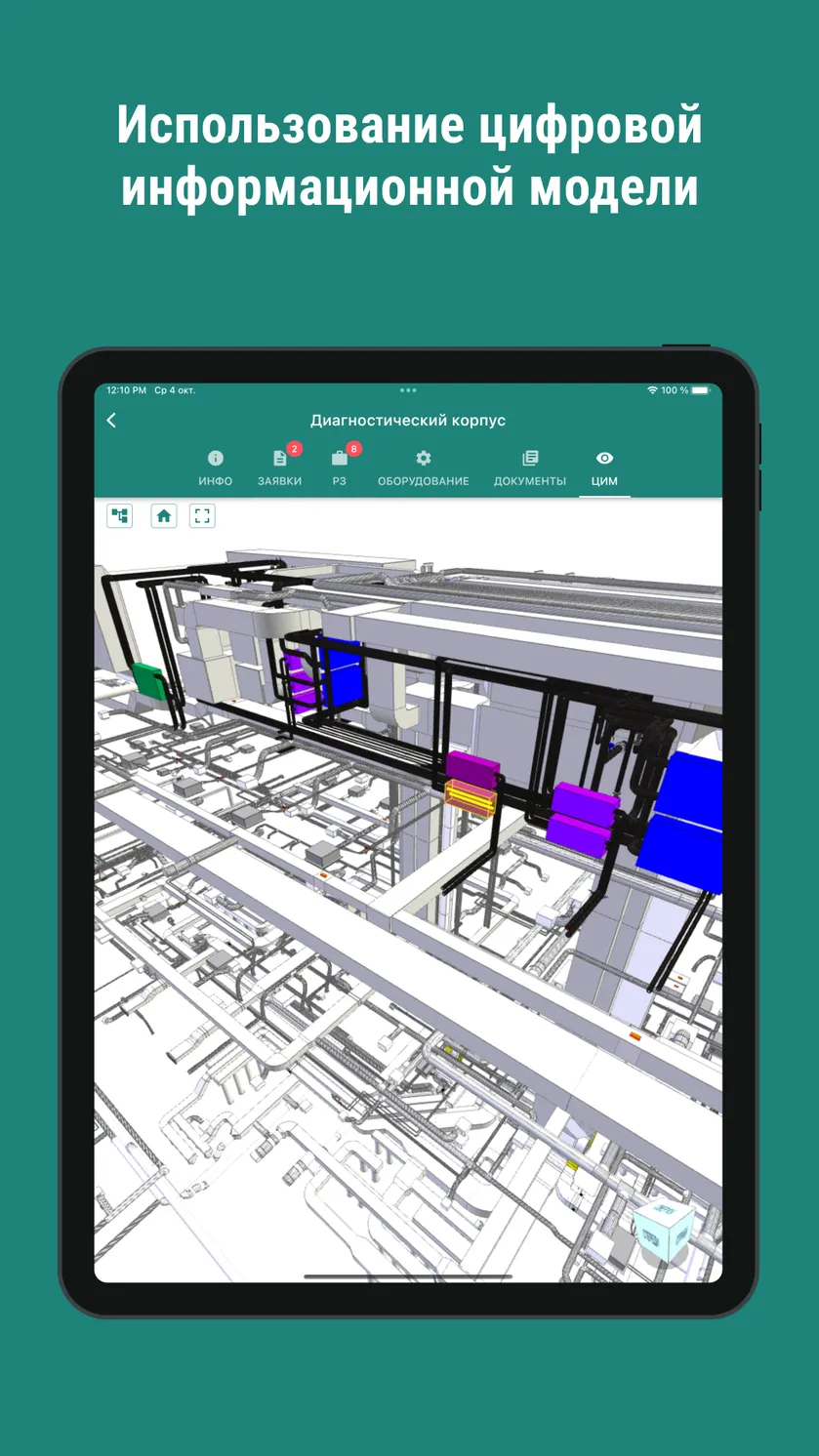
Task: Open the ИНФО tab
Action: point(216,468)
